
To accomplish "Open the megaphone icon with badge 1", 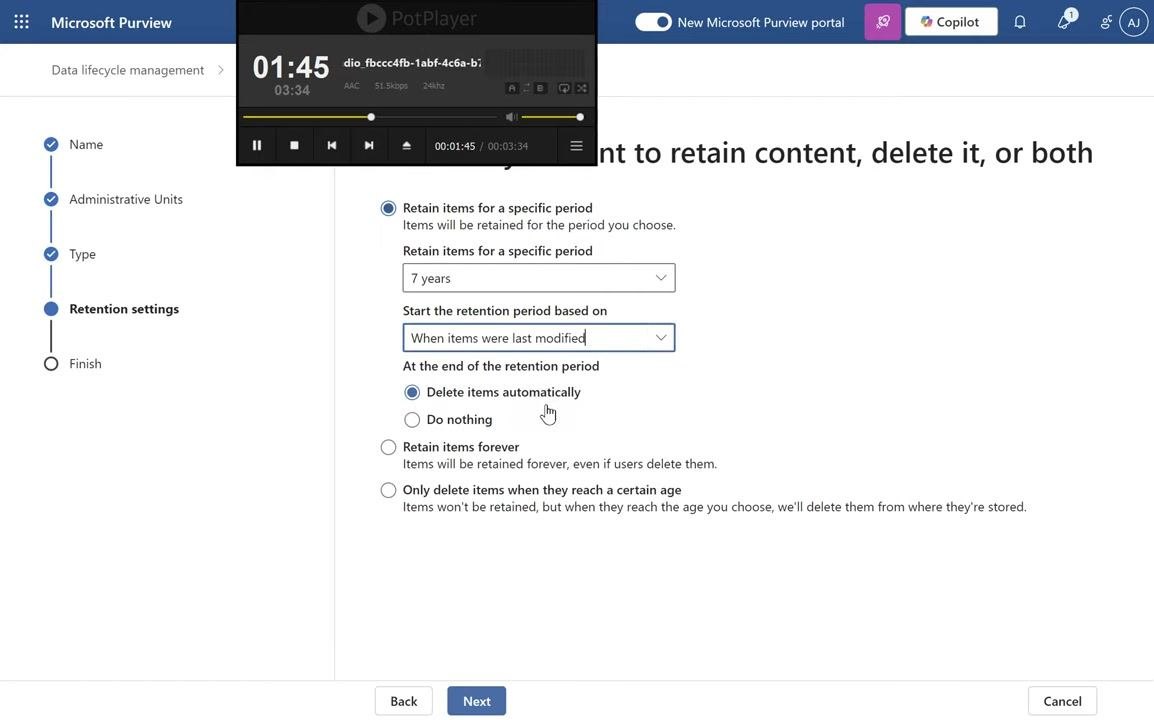I will pyautogui.click(x=1064, y=21).
